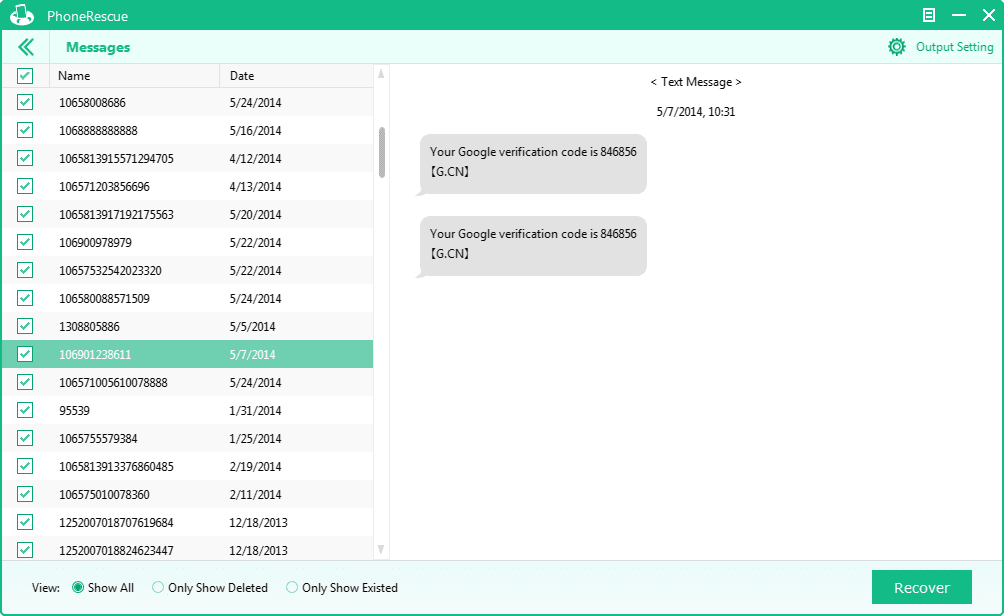The image size is (1004, 616).
Task: Click highlighted row 106901238611
Action: click(x=188, y=354)
